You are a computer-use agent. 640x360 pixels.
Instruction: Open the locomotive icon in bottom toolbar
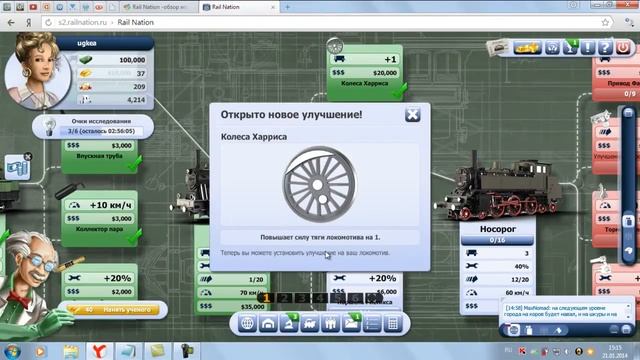[310, 324]
